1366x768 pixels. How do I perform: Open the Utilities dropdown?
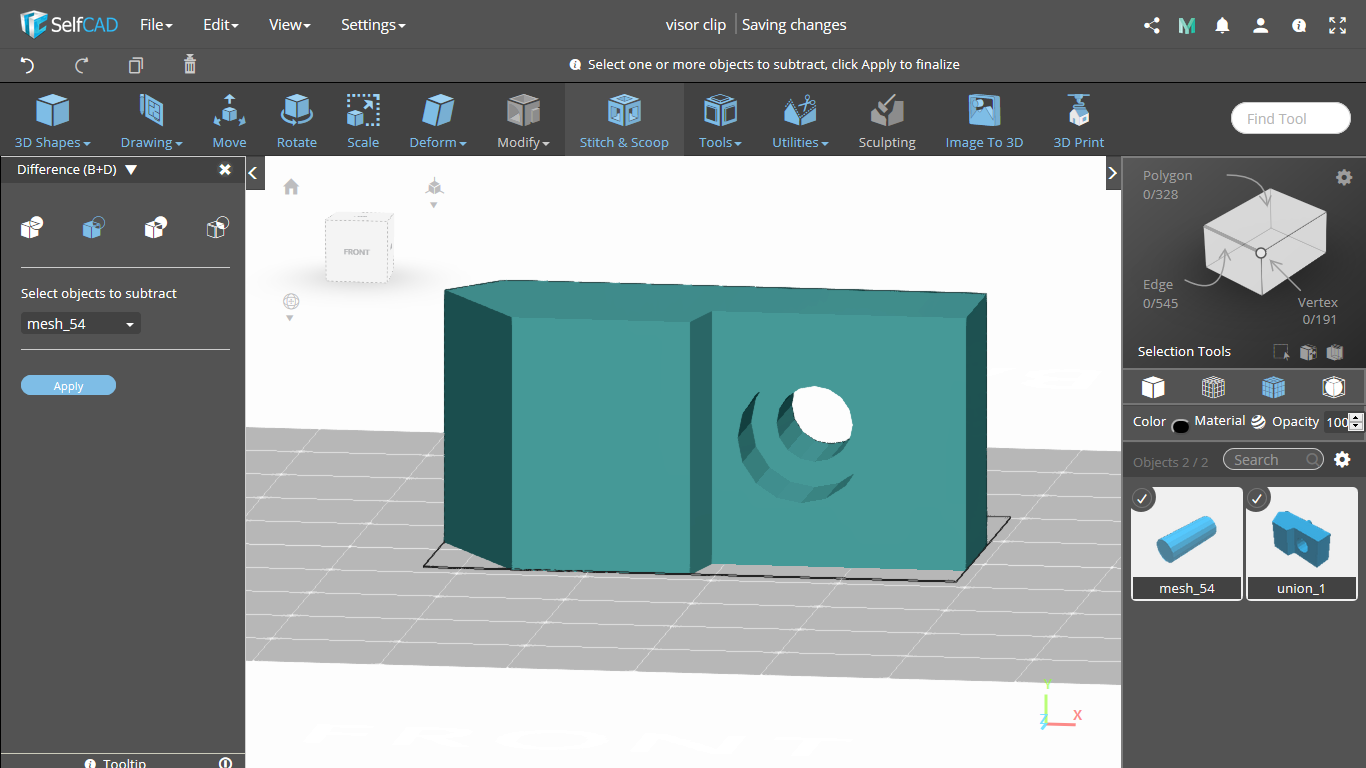click(x=800, y=120)
